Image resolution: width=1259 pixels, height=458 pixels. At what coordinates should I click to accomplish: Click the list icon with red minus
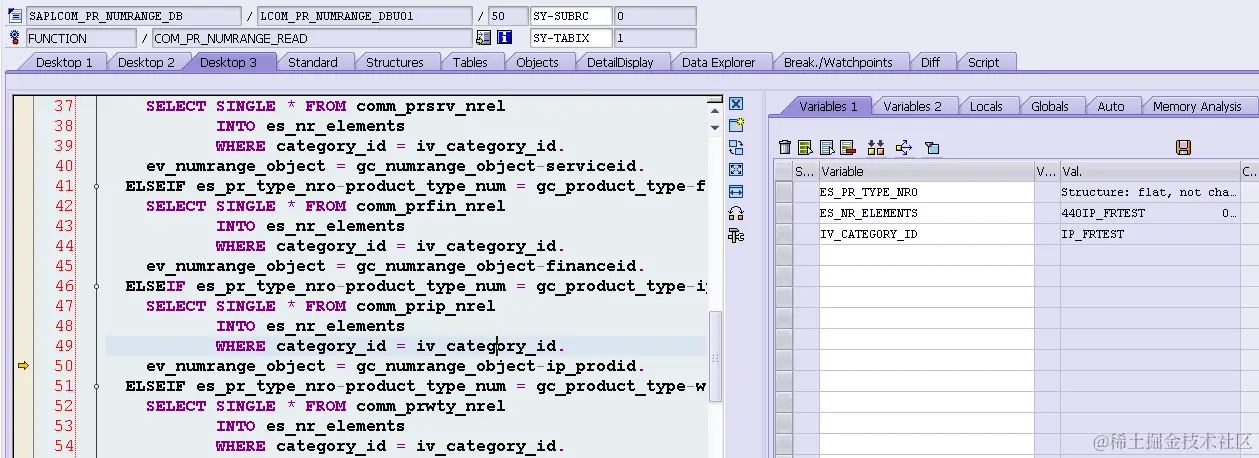click(848, 147)
